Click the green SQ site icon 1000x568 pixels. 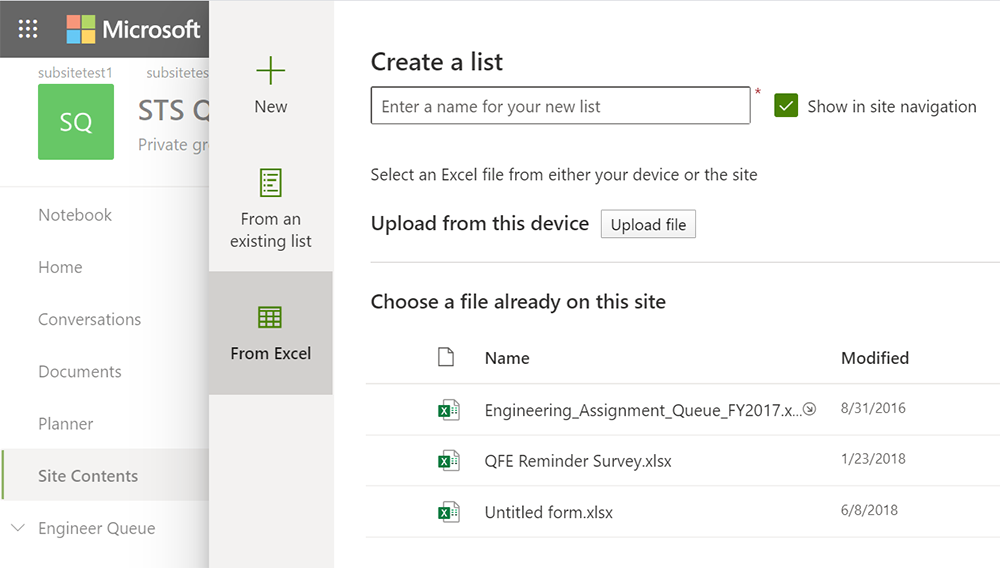tap(76, 122)
